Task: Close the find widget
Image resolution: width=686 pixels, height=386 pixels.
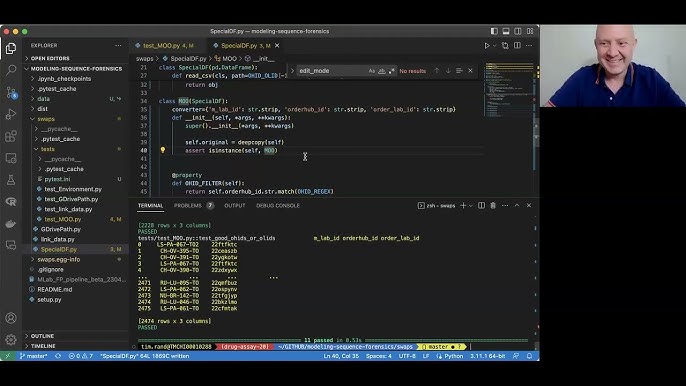Action: point(470,71)
